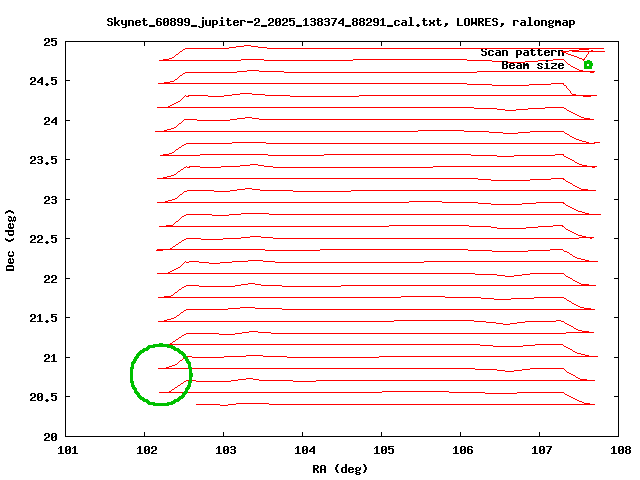Click the y-axis tick label 22
Screen dimensions: 640x480
pos(51,279)
